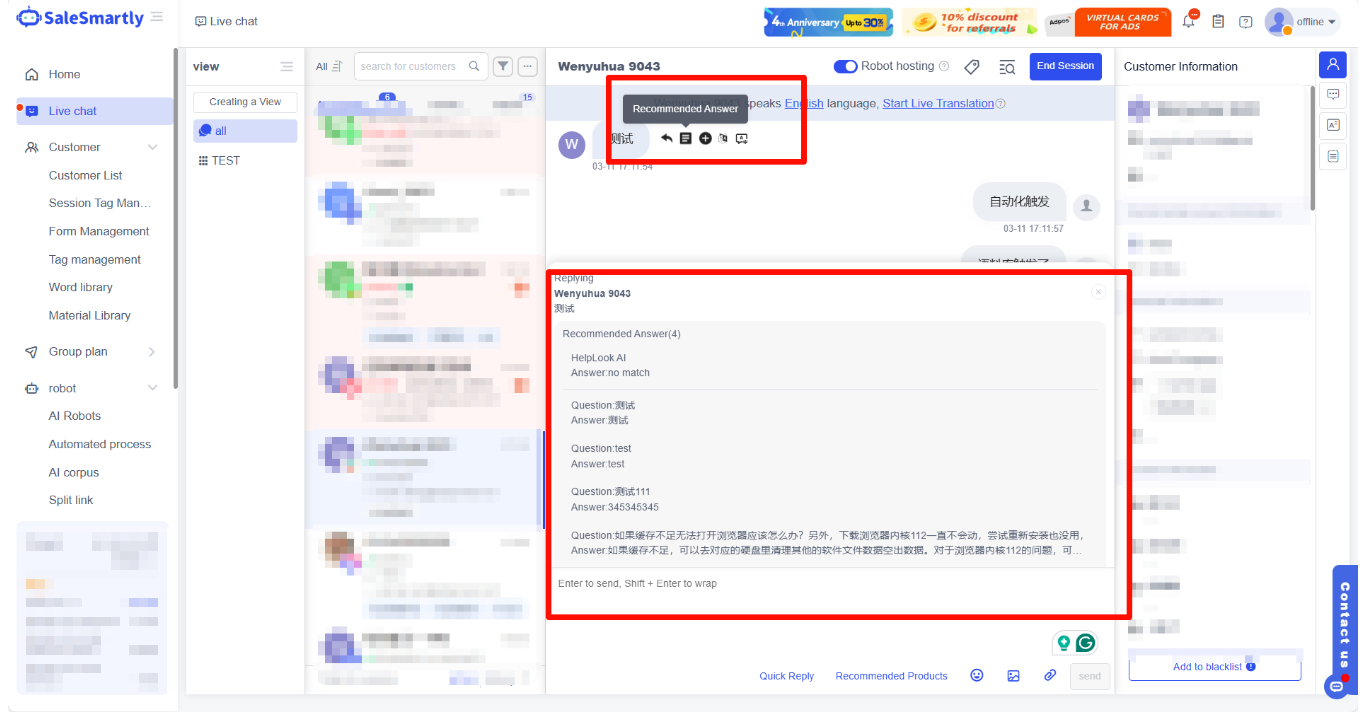Click the 4th Anniversary banner
The width and height of the screenshot is (1364, 718).
tap(828, 22)
